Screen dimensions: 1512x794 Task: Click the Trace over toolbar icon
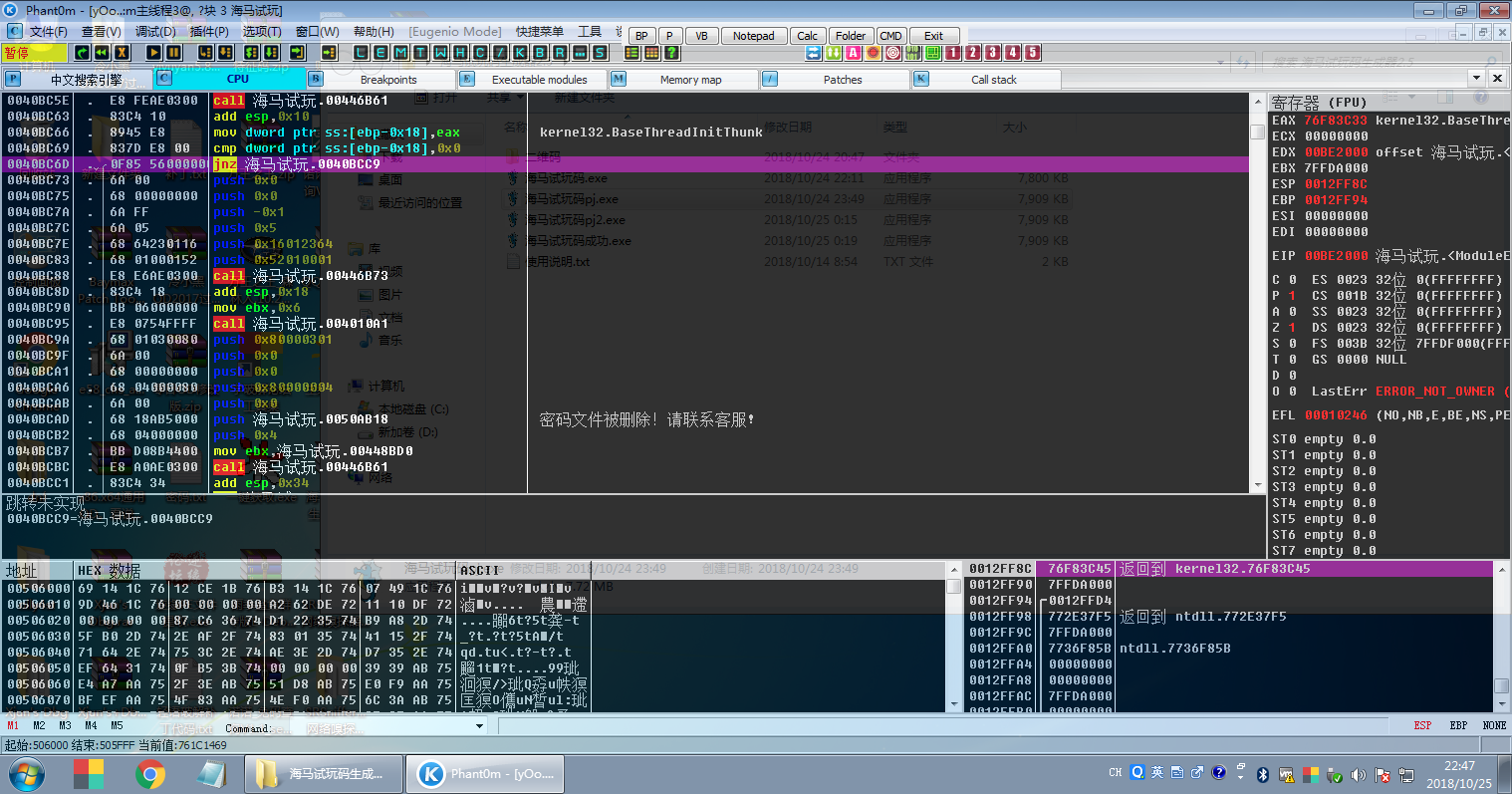271,52
